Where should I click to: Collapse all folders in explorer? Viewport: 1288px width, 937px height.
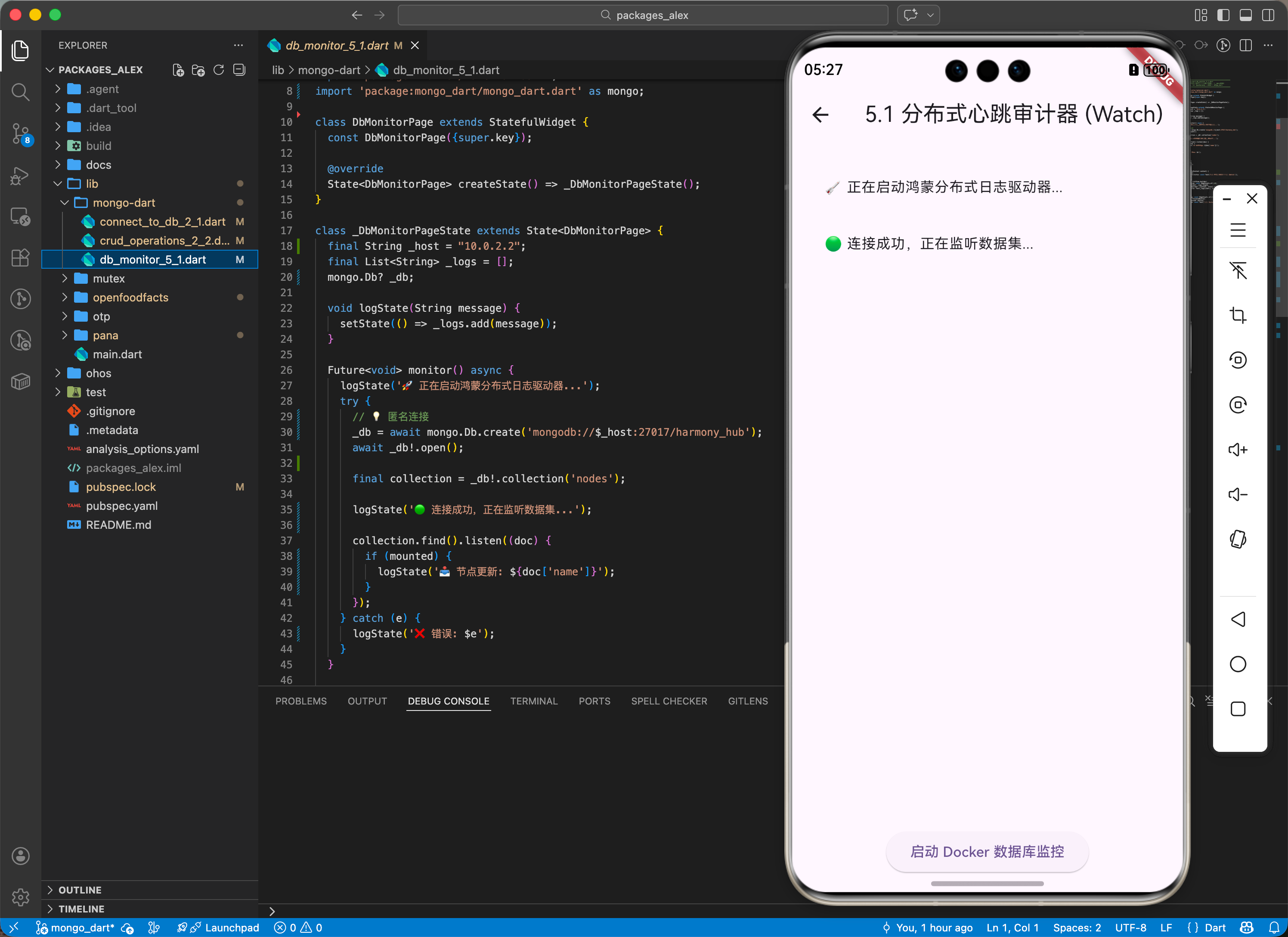click(240, 70)
